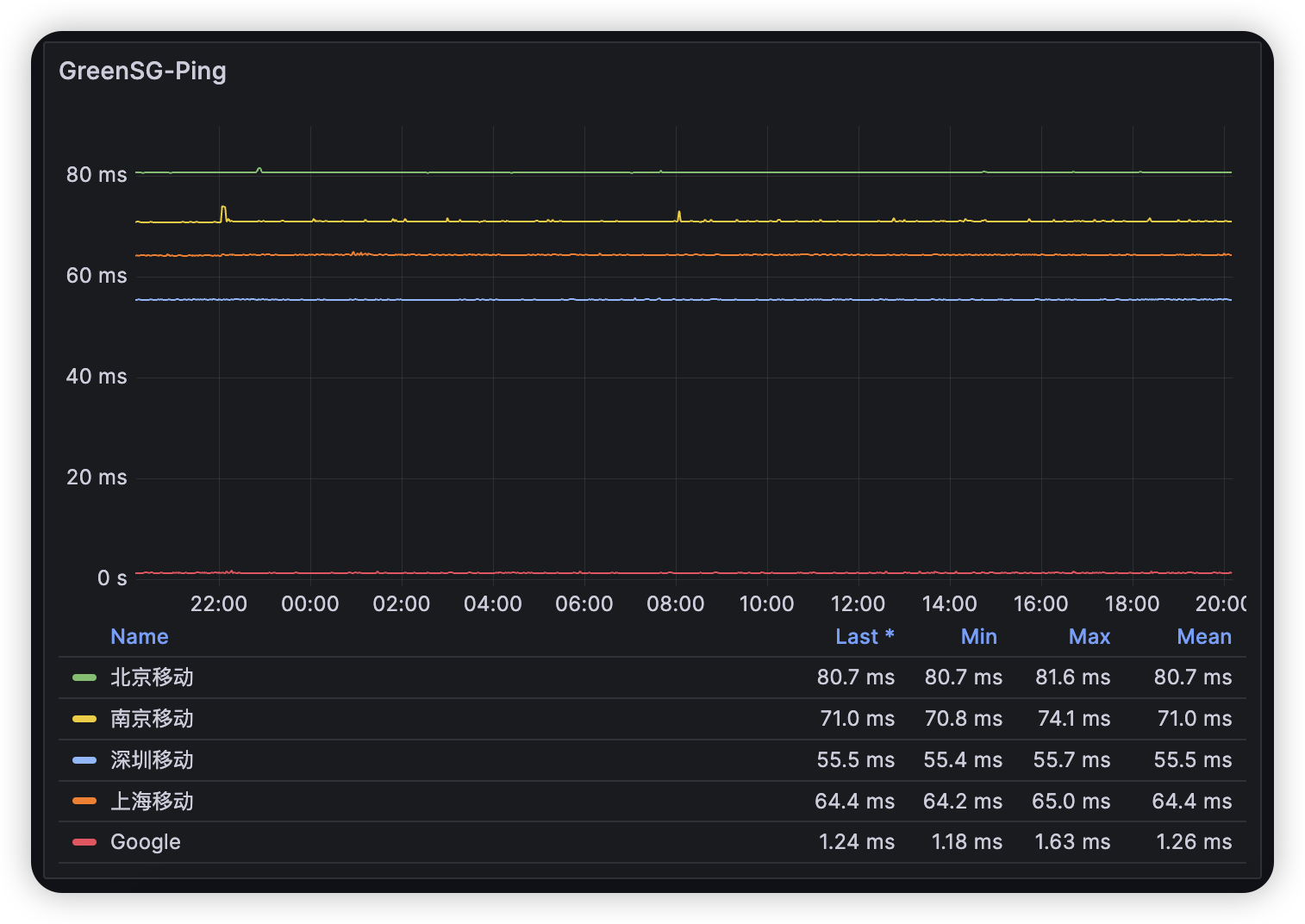Click the blue 深圳移动 series color marker
This screenshot has width=1305, height=924.
84,759
